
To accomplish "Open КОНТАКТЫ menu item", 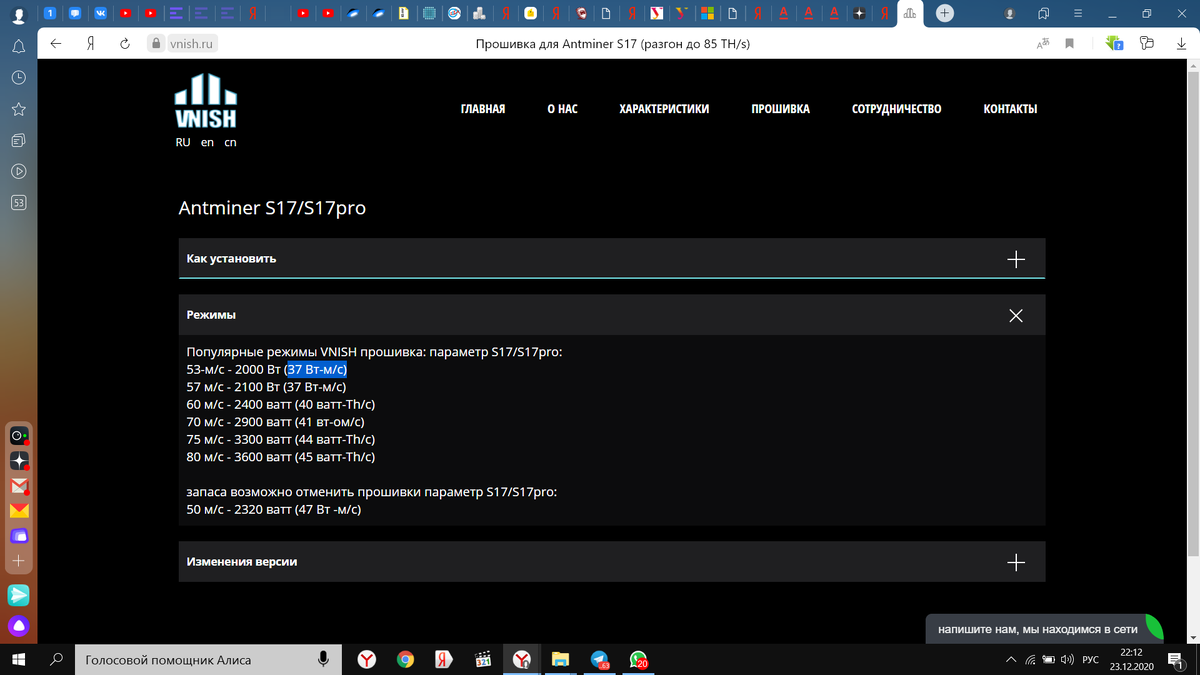I will (x=1010, y=109).
